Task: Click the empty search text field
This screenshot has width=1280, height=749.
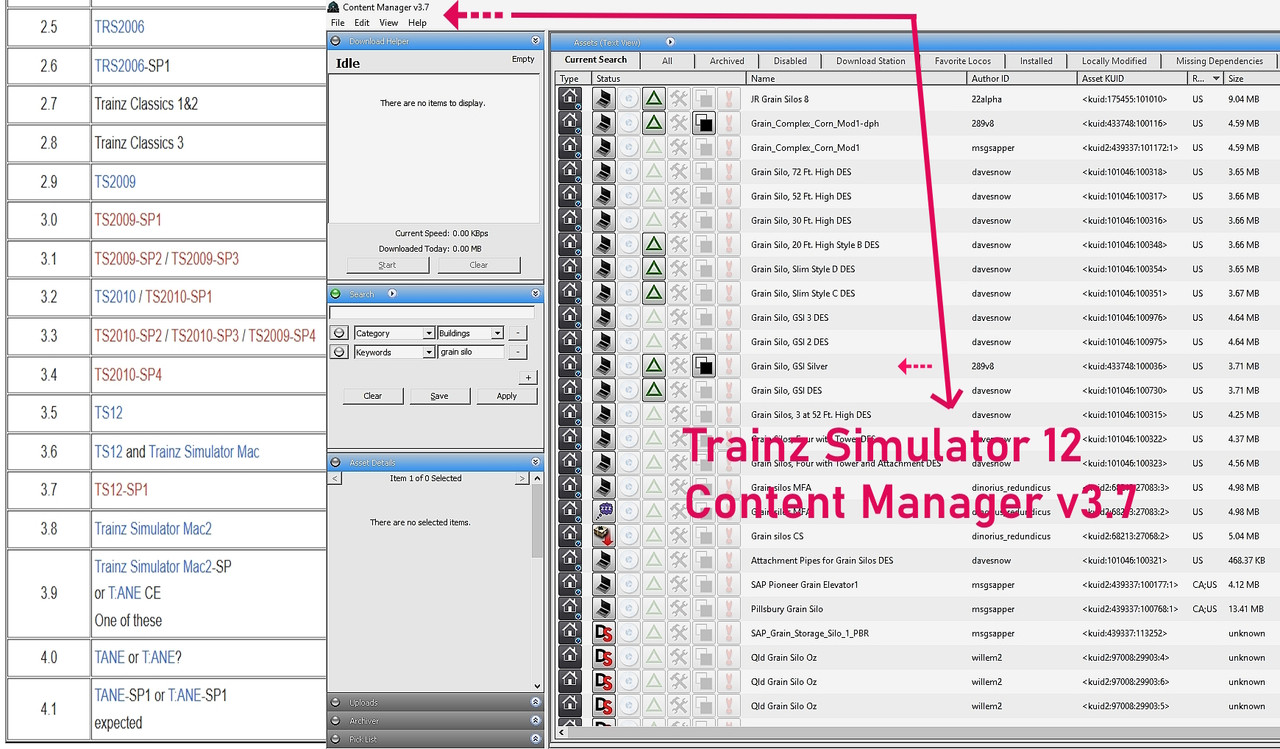Action: click(x=432, y=313)
